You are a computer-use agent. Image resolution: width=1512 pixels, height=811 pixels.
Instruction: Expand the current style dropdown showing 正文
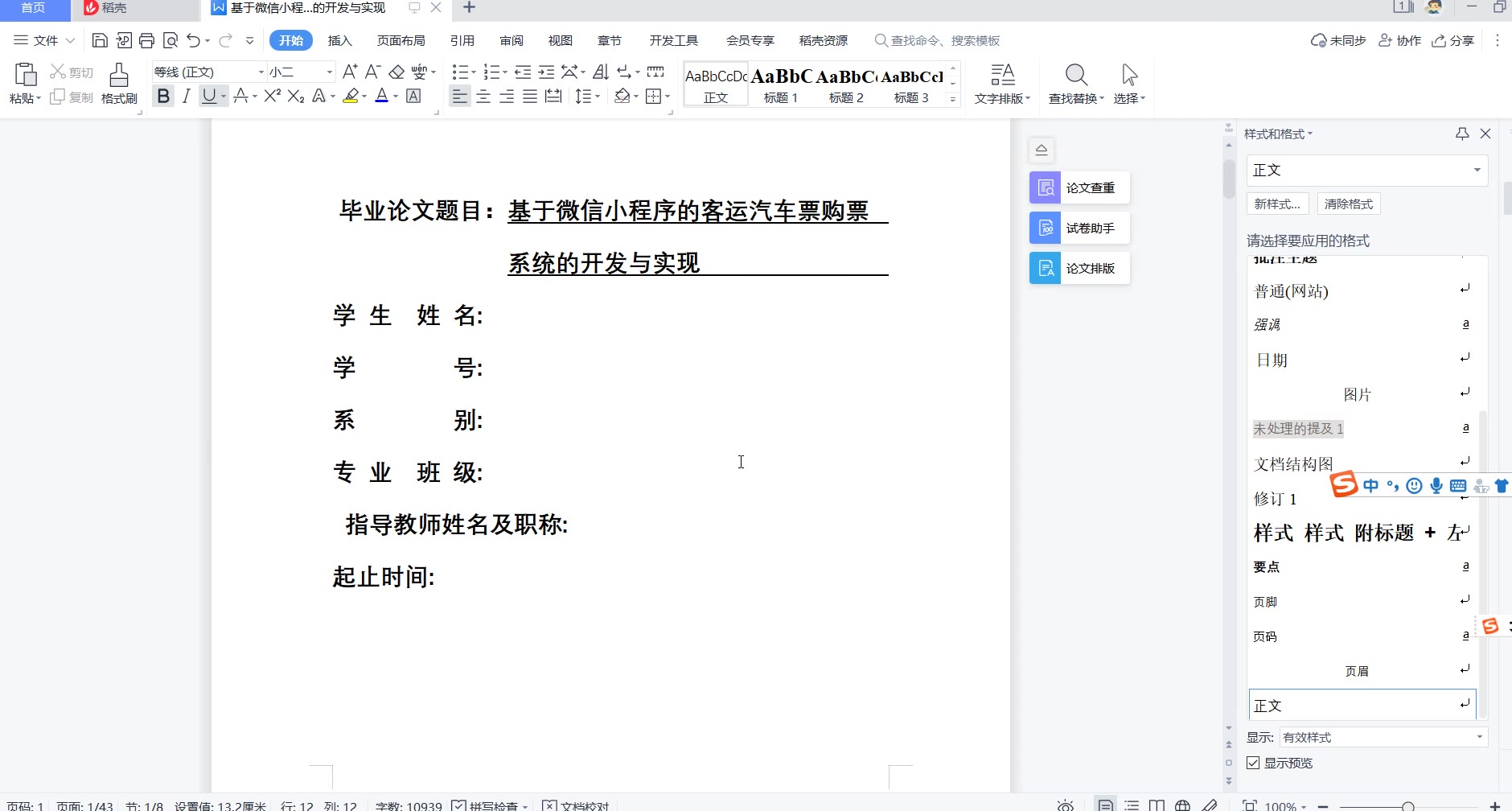(1477, 170)
